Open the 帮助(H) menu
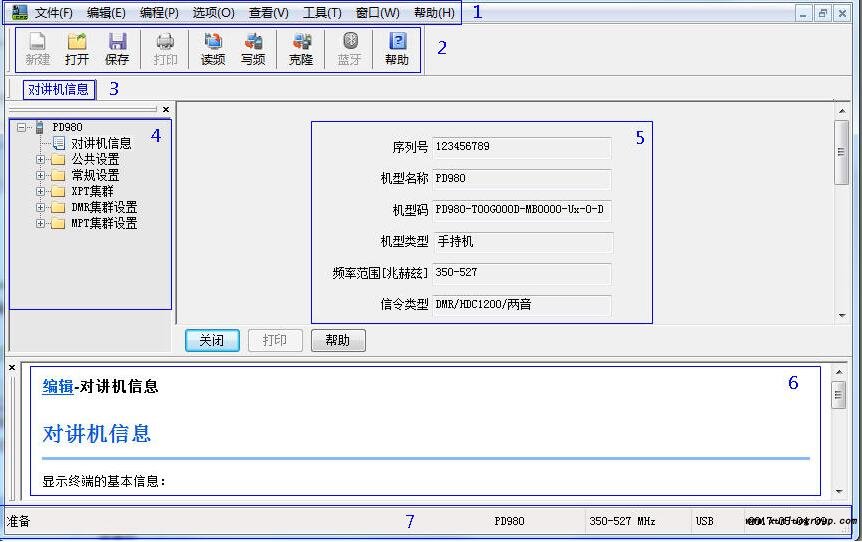The height and width of the screenshot is (542, 862). (434, 13)
